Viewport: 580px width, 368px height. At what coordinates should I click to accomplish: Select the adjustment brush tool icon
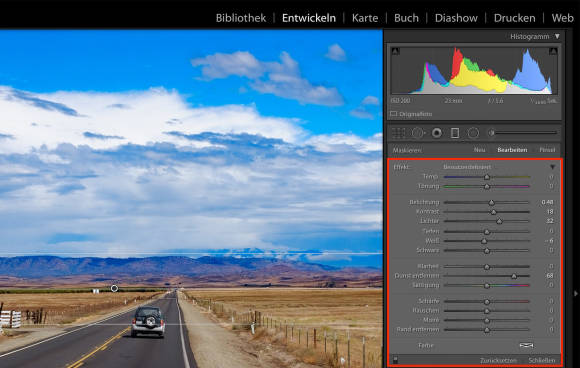tap(491, 132)
